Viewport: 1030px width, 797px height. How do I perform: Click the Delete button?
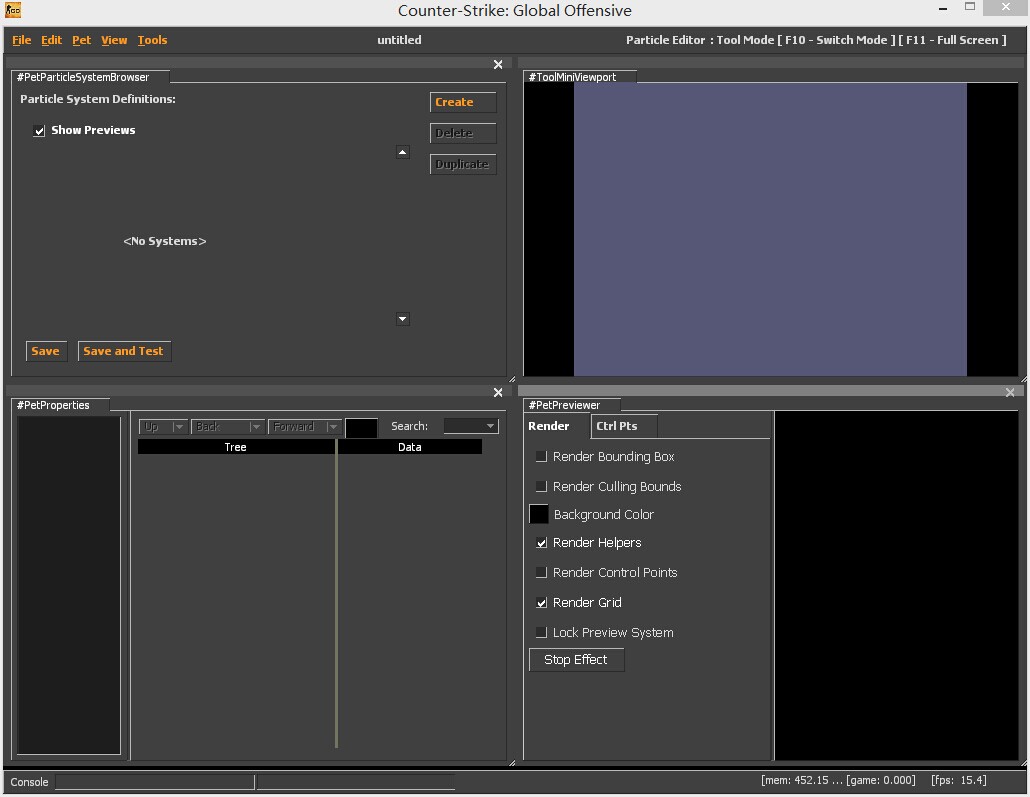(463, 133)
